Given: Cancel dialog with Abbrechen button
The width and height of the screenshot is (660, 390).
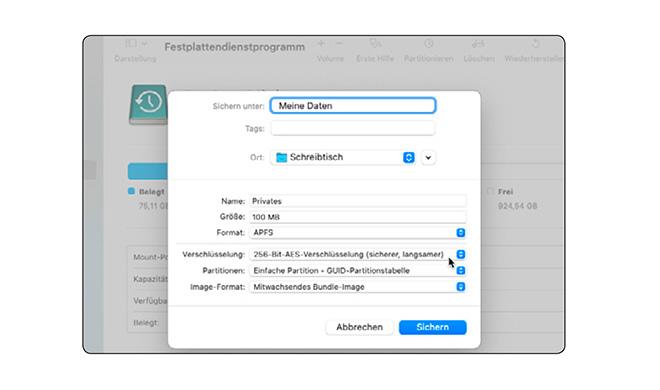Looking at the screenshot, I should click(359, 327).
